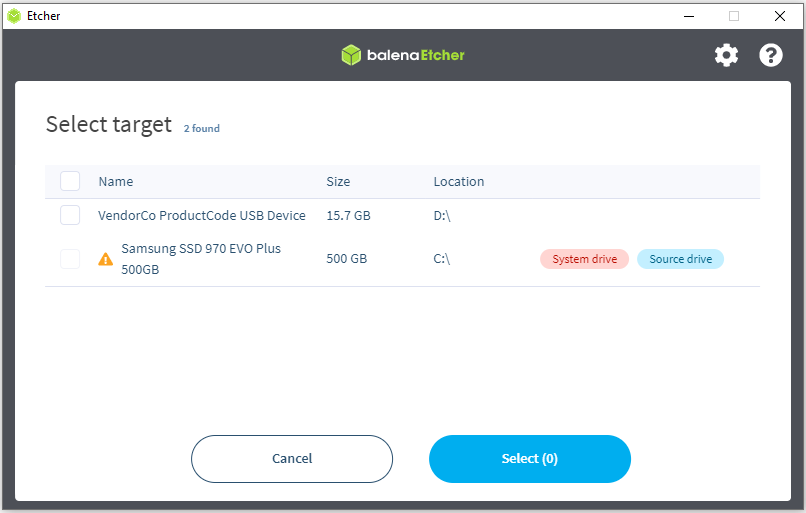Click the Source drive blue badge
The width and height of the screenshot is (806, 513).
(680, 259)
